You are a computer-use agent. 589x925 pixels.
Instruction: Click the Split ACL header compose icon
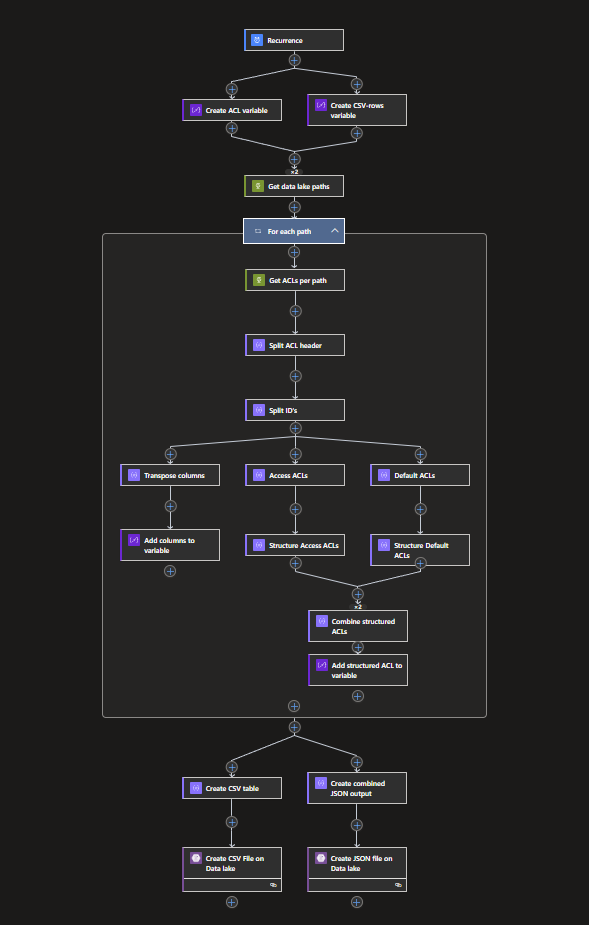point(258,345)
